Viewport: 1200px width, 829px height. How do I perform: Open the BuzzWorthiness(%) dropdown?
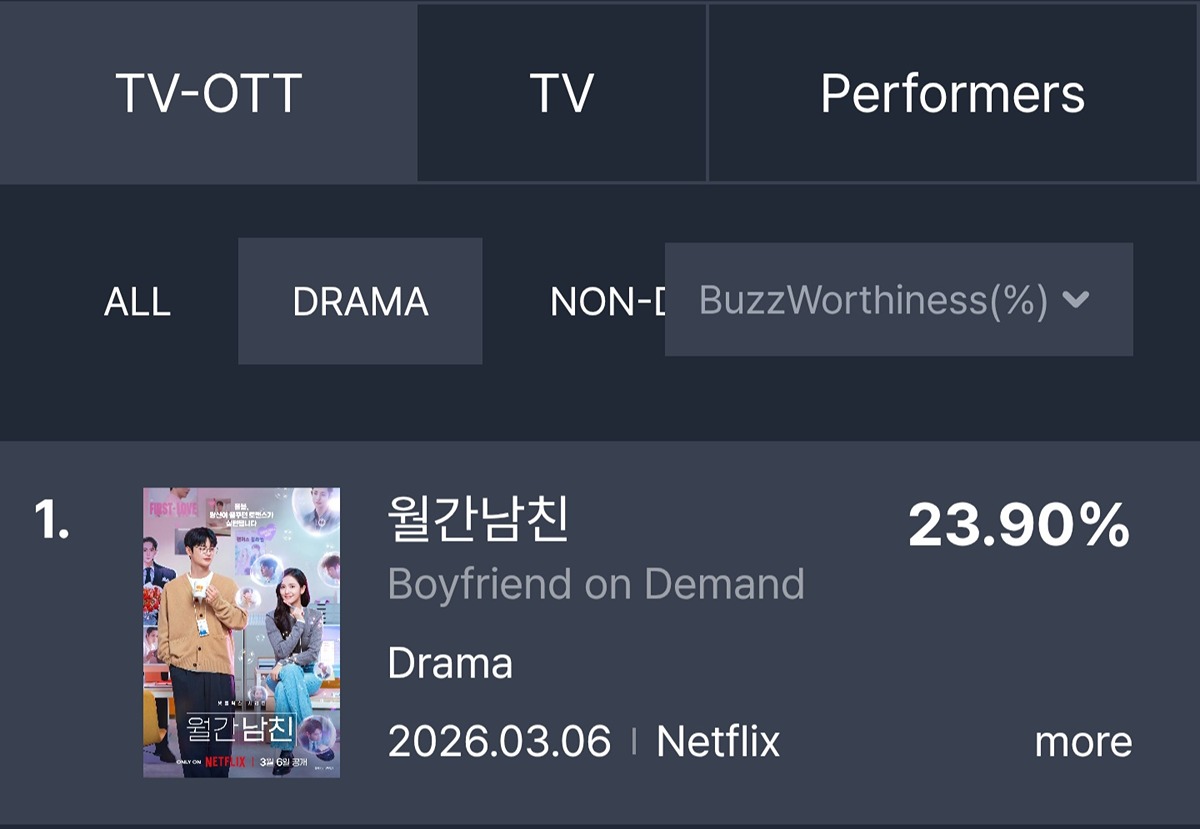(x=899, y=299)
